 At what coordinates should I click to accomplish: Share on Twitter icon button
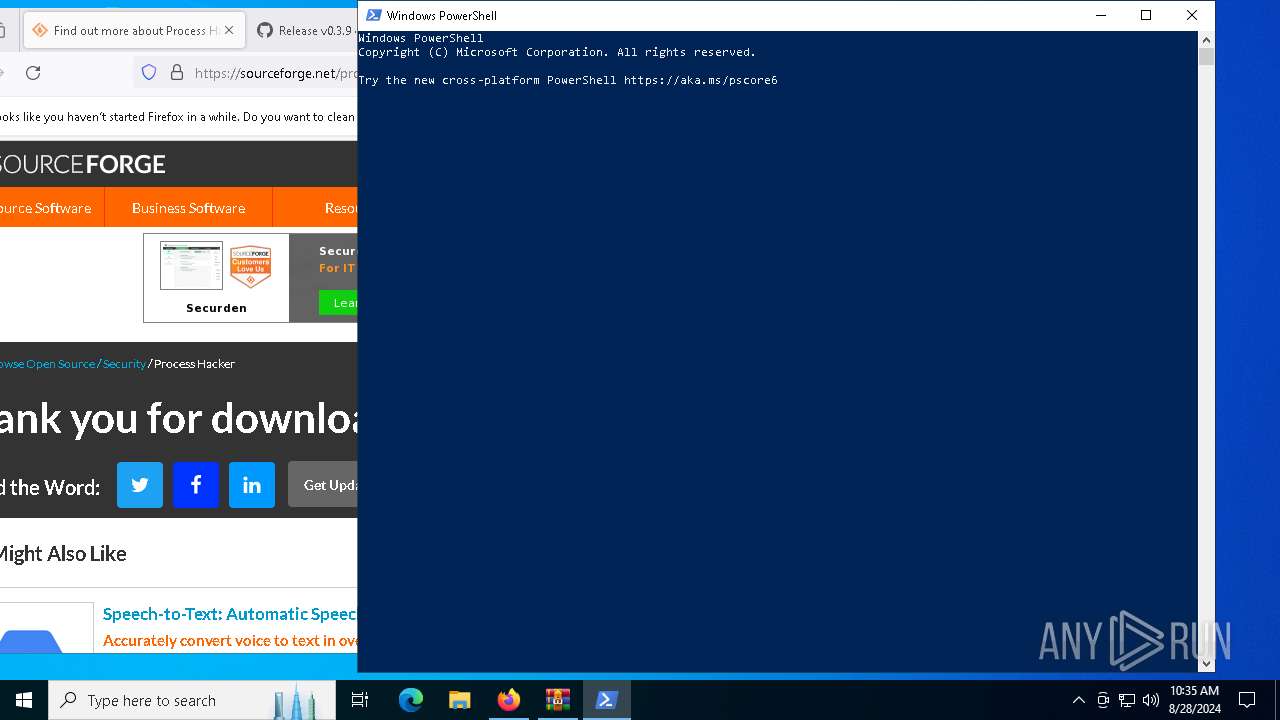tap(140, 484)
